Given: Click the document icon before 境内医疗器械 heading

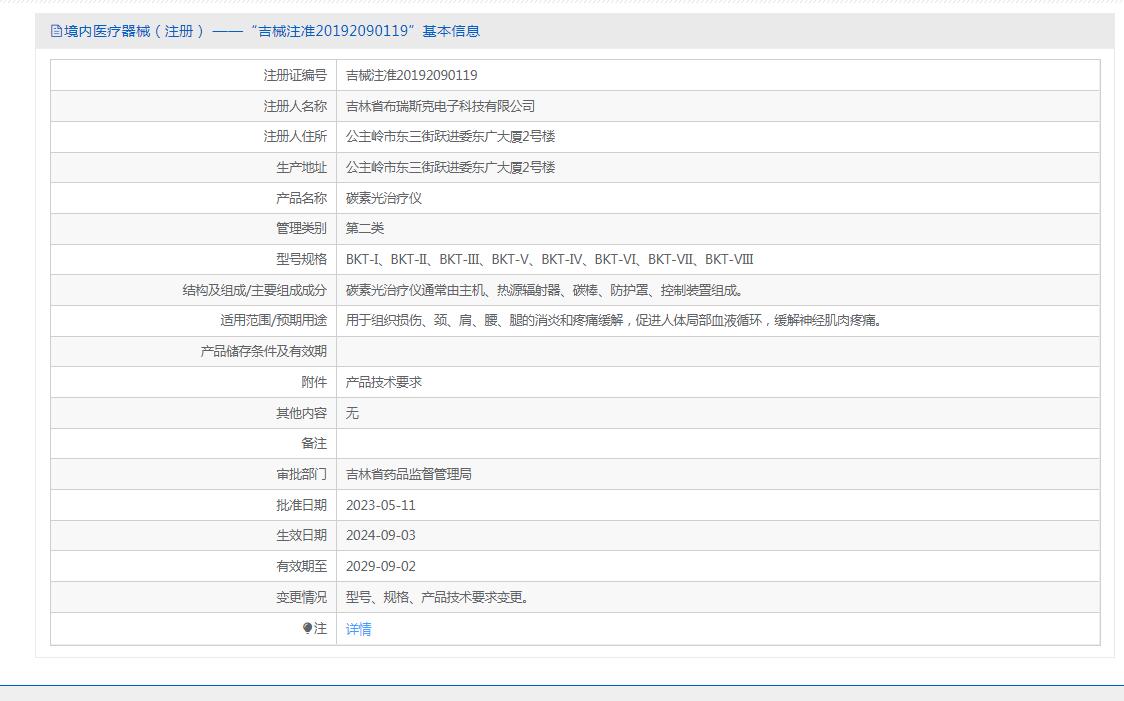Looking at the screenshot, I should 56,31.
